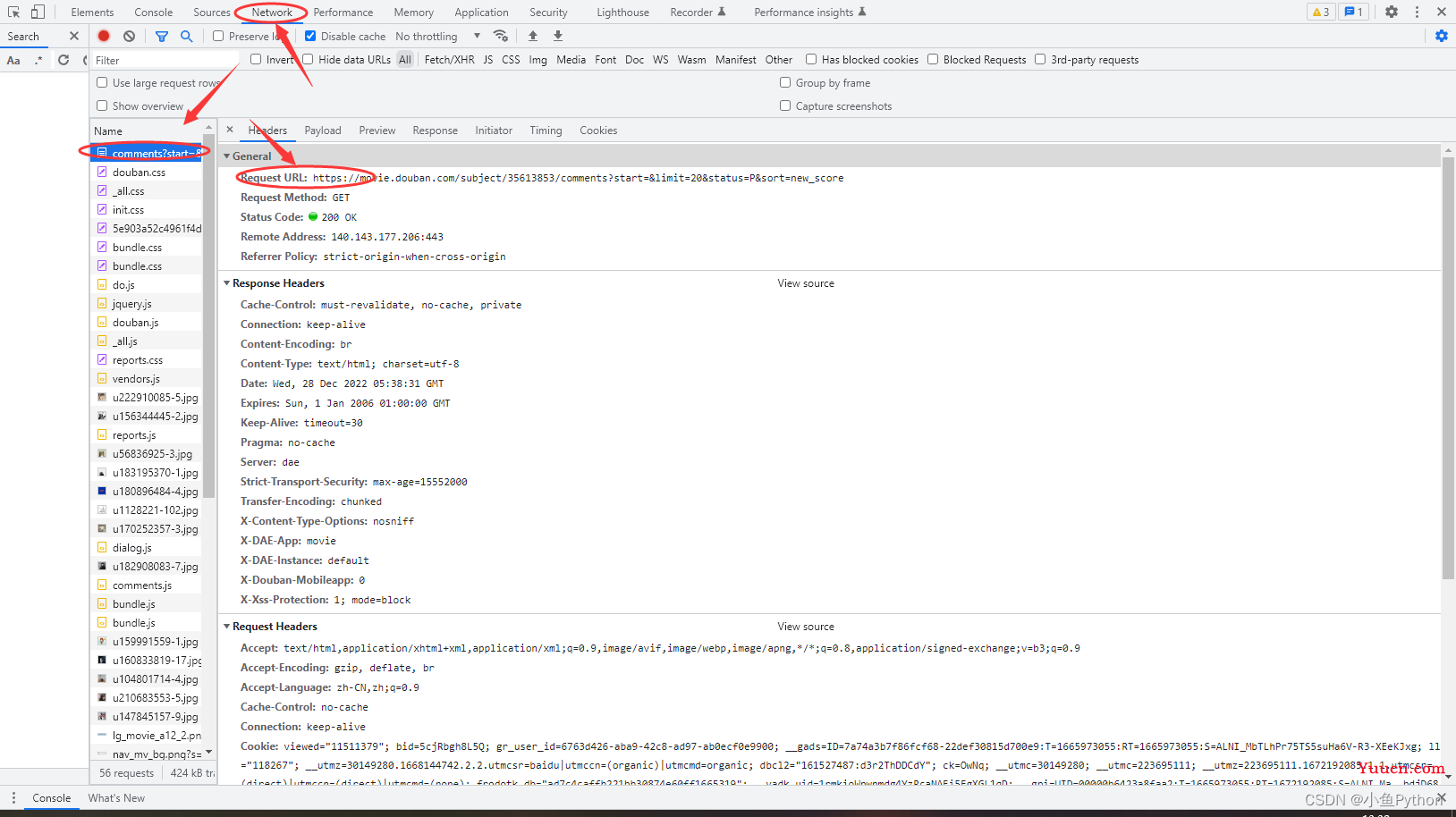Open the Response tab
Image resolution: width=1456 pixels, height=817 pixels.
pyautogui.click(x=436, y=130)
